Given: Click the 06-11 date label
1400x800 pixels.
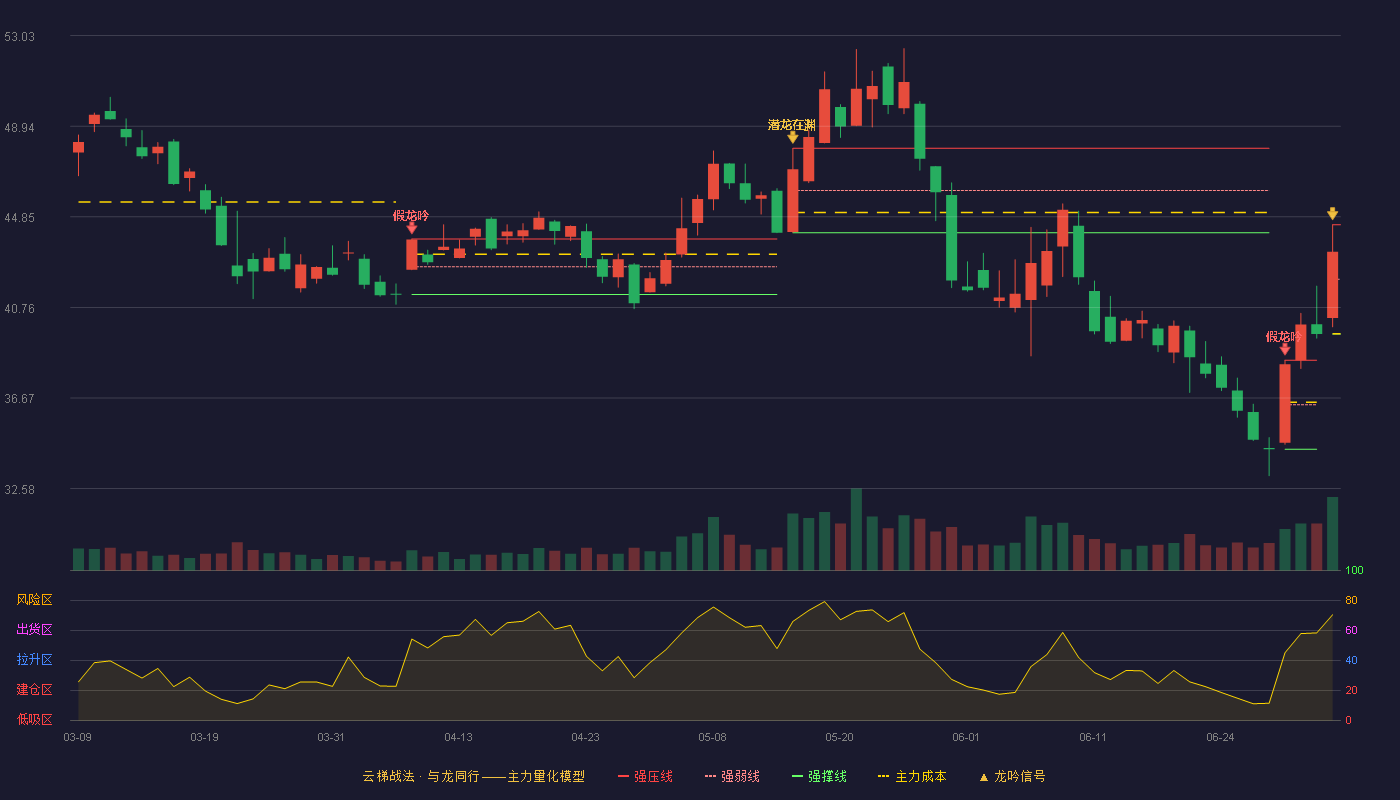Looking at the screenshot, I should click(x=1093, y=737).
